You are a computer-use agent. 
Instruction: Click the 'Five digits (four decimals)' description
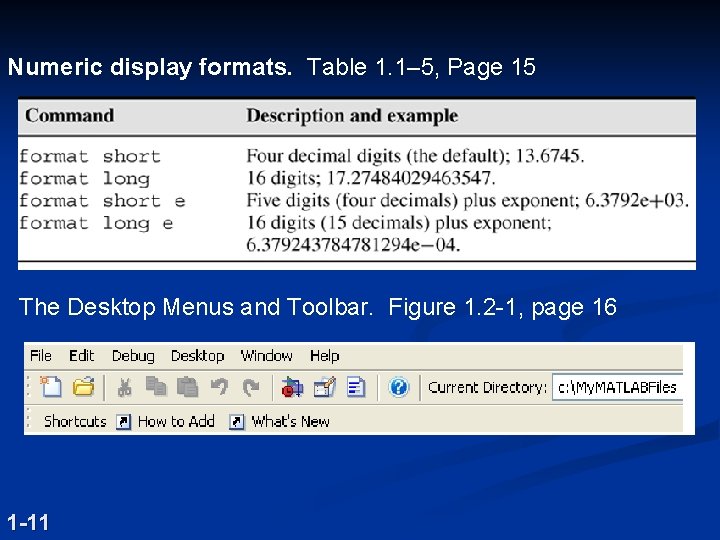coord(468,201)
